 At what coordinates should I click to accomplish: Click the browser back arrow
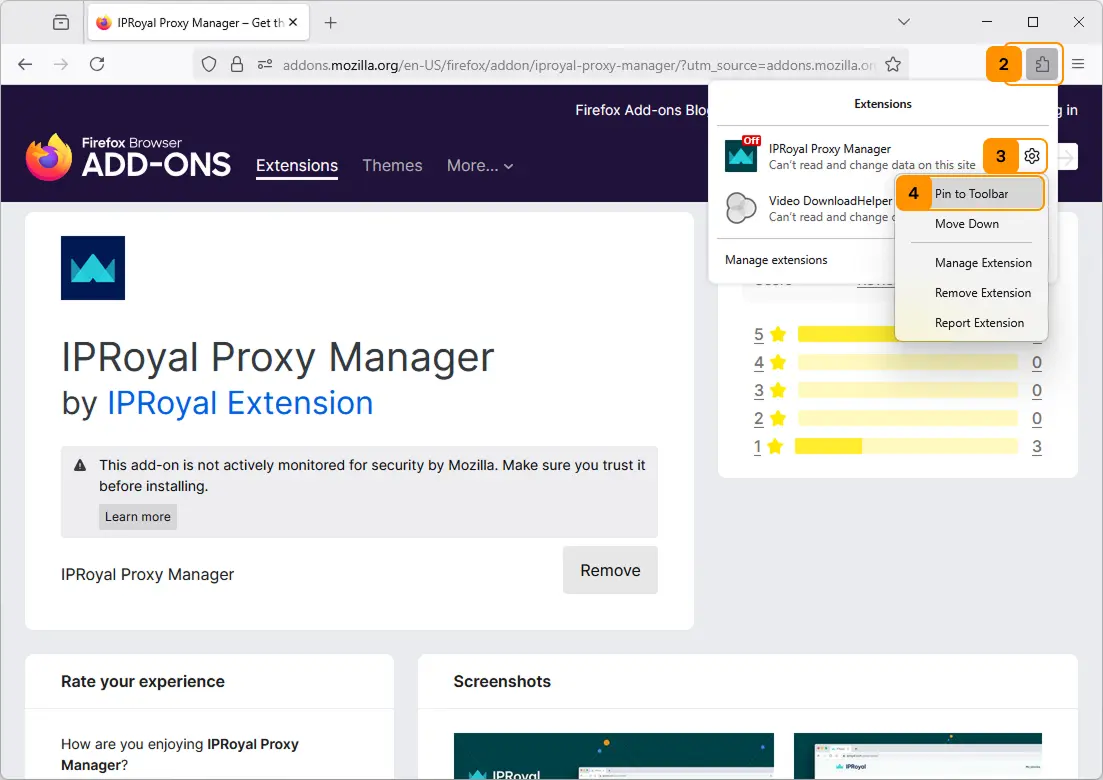(25, 65)
